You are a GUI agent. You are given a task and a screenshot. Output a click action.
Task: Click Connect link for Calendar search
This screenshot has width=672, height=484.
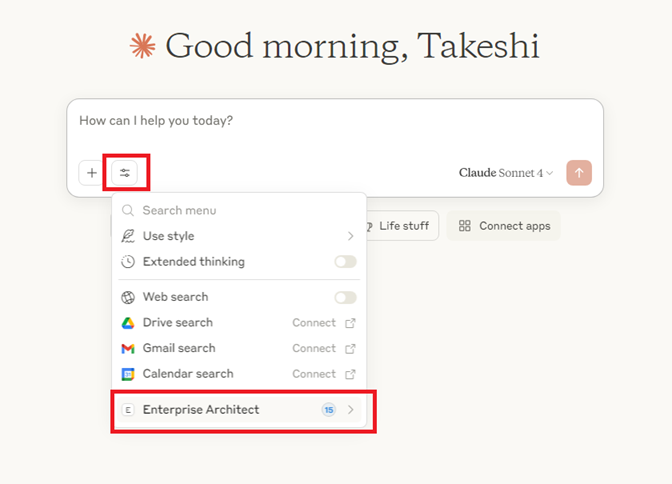click(314, 374)
